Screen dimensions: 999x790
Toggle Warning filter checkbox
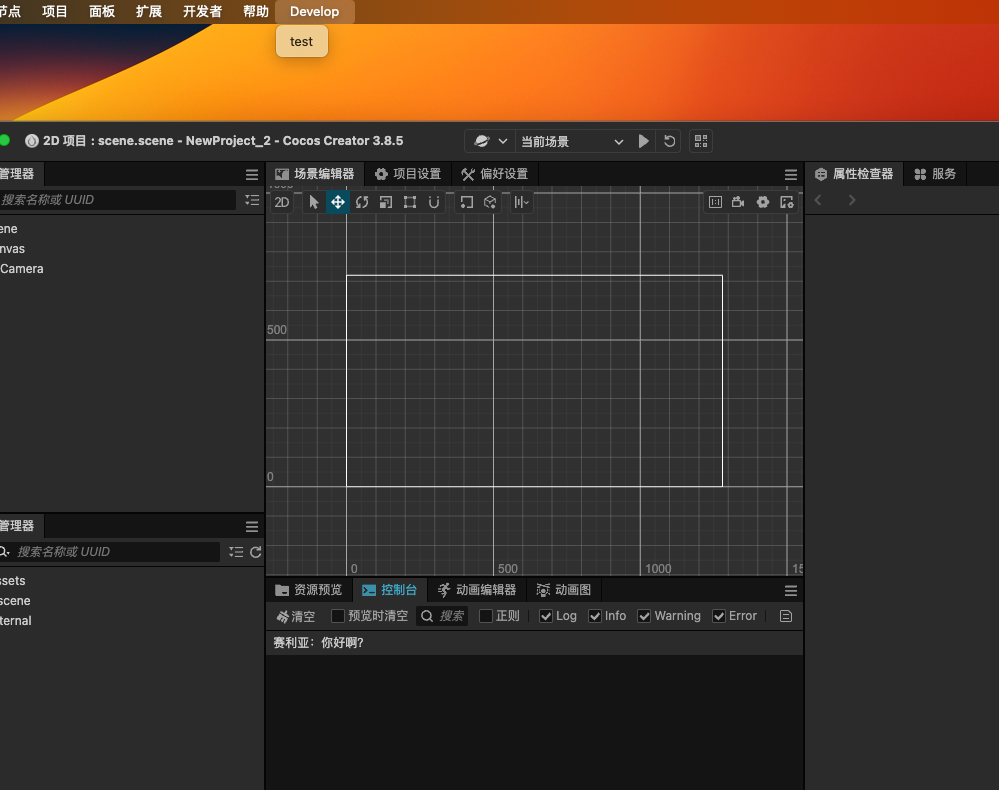point(644,616)
